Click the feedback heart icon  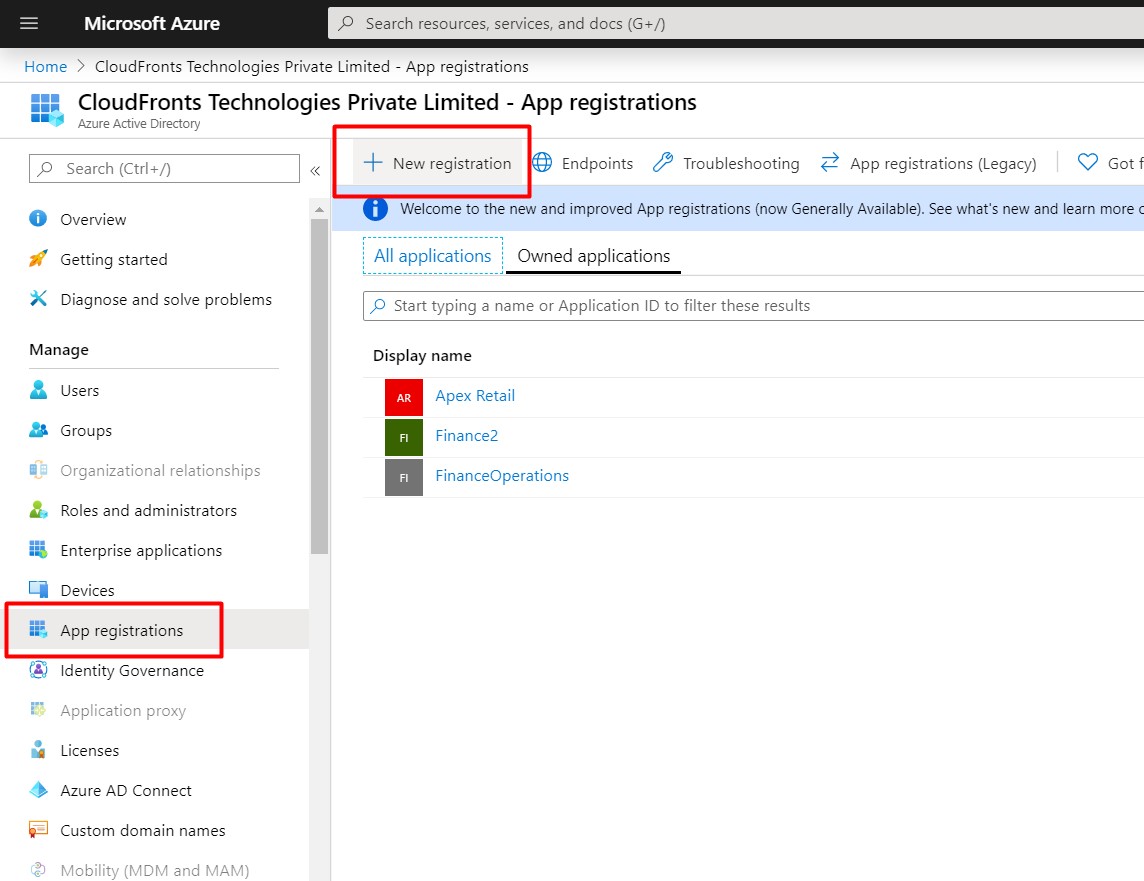coord(1087,163)
